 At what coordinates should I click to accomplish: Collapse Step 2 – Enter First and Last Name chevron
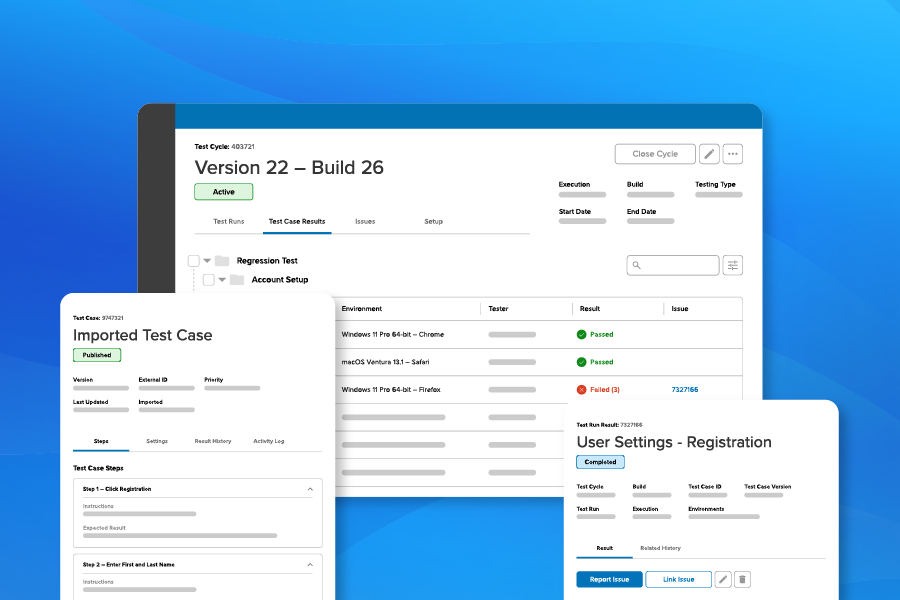(310, 565)
